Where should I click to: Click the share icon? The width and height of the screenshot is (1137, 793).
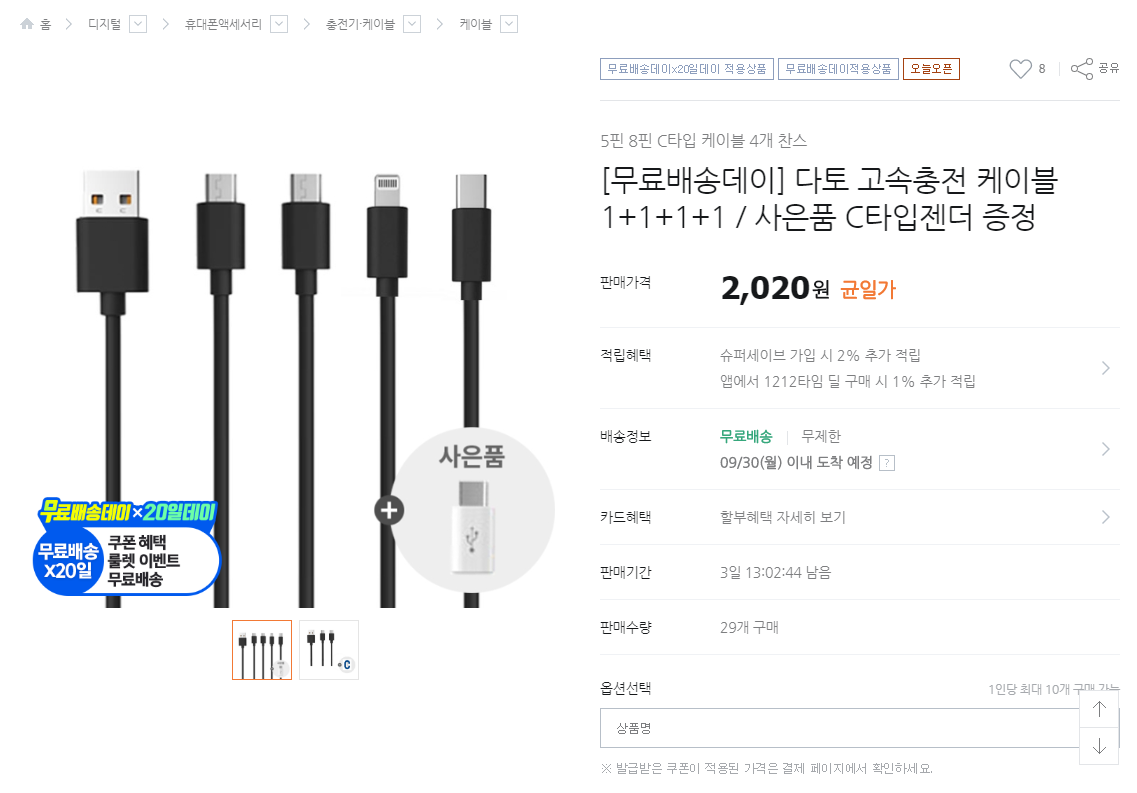point(1081,69)
